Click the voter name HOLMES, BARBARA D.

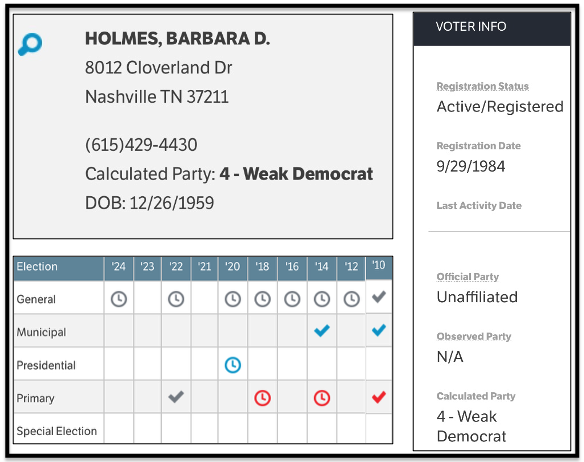(177, 39)
